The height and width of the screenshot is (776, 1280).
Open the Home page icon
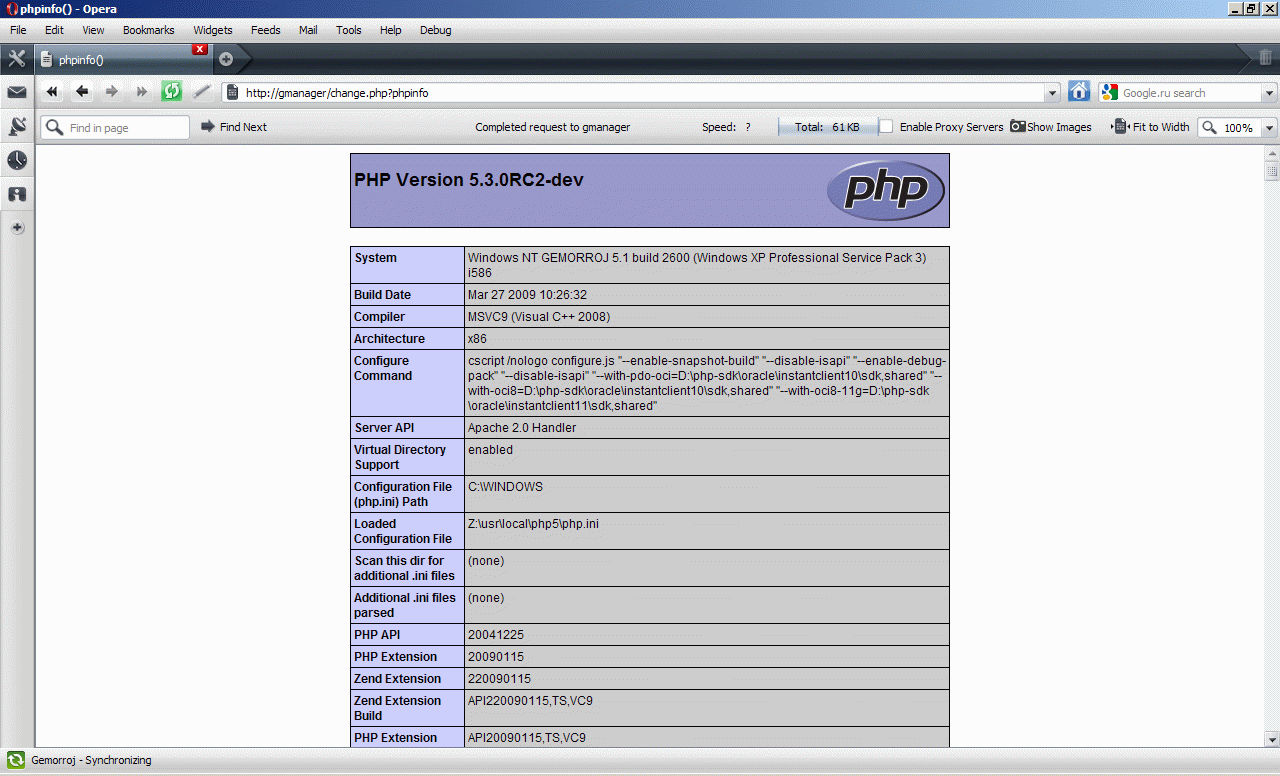(1079, 92)
